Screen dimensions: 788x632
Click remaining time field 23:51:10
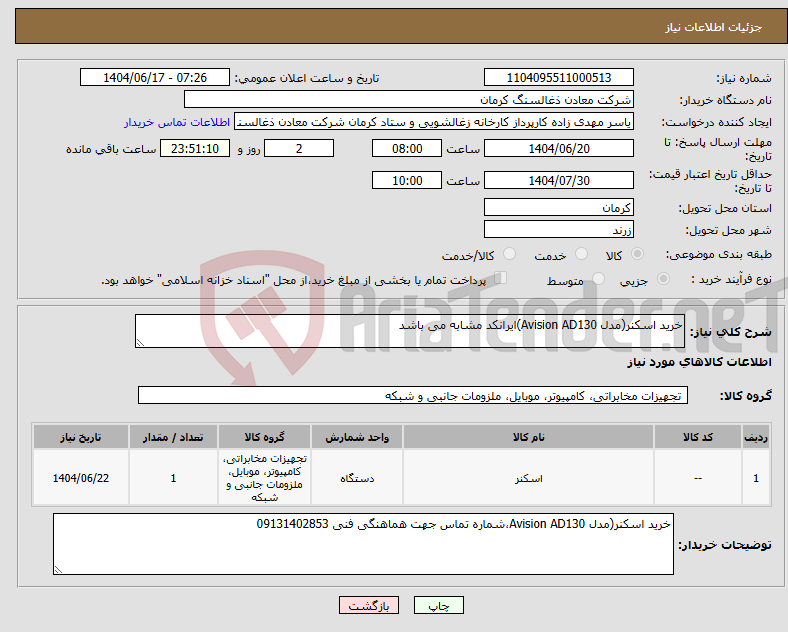point(195,149)
